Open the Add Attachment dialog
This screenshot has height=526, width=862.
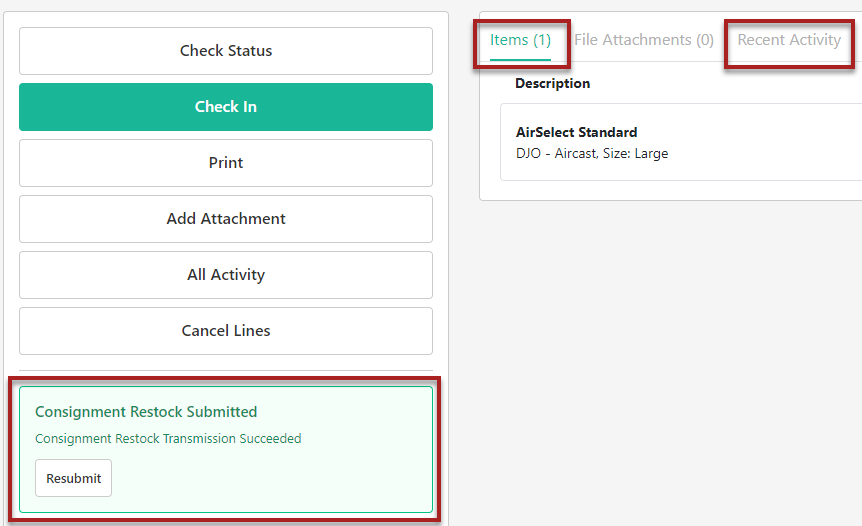click(x=226, y=219)
